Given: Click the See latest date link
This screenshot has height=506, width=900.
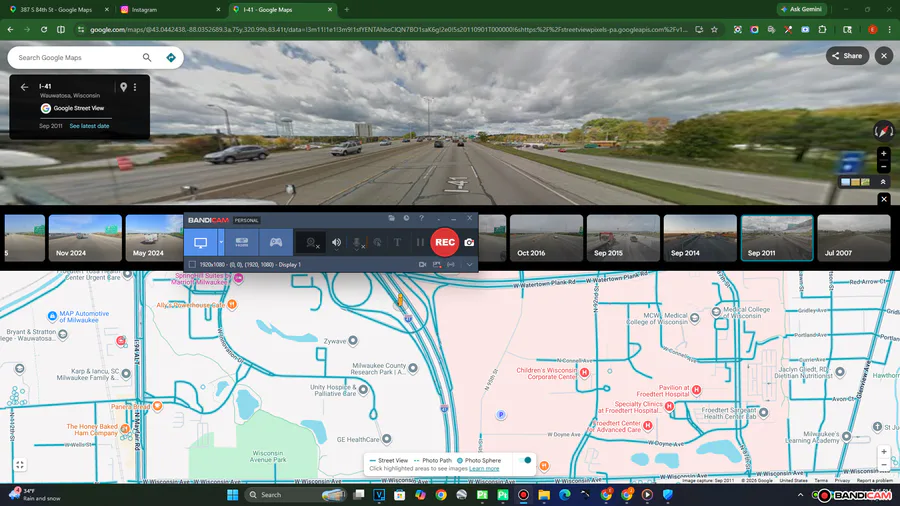Looking at the screenshot, I should click(89, 126).
